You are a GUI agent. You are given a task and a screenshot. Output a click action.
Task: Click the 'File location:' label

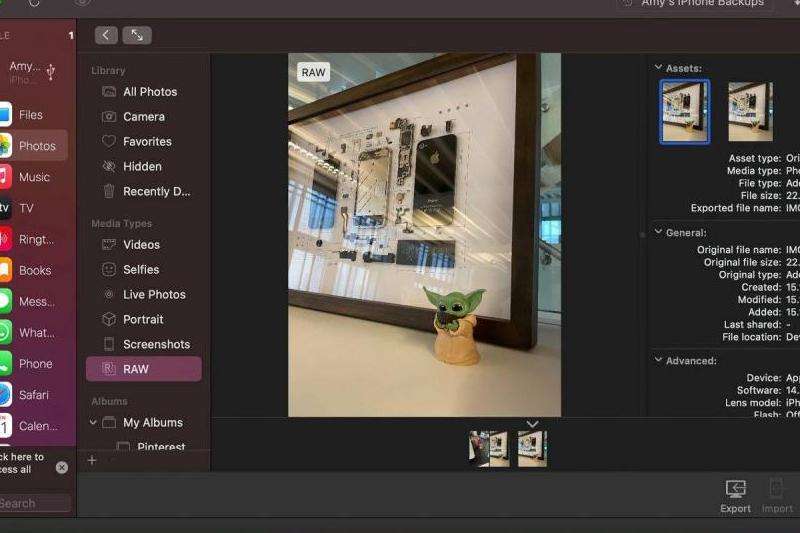click(x=752, y=337)
